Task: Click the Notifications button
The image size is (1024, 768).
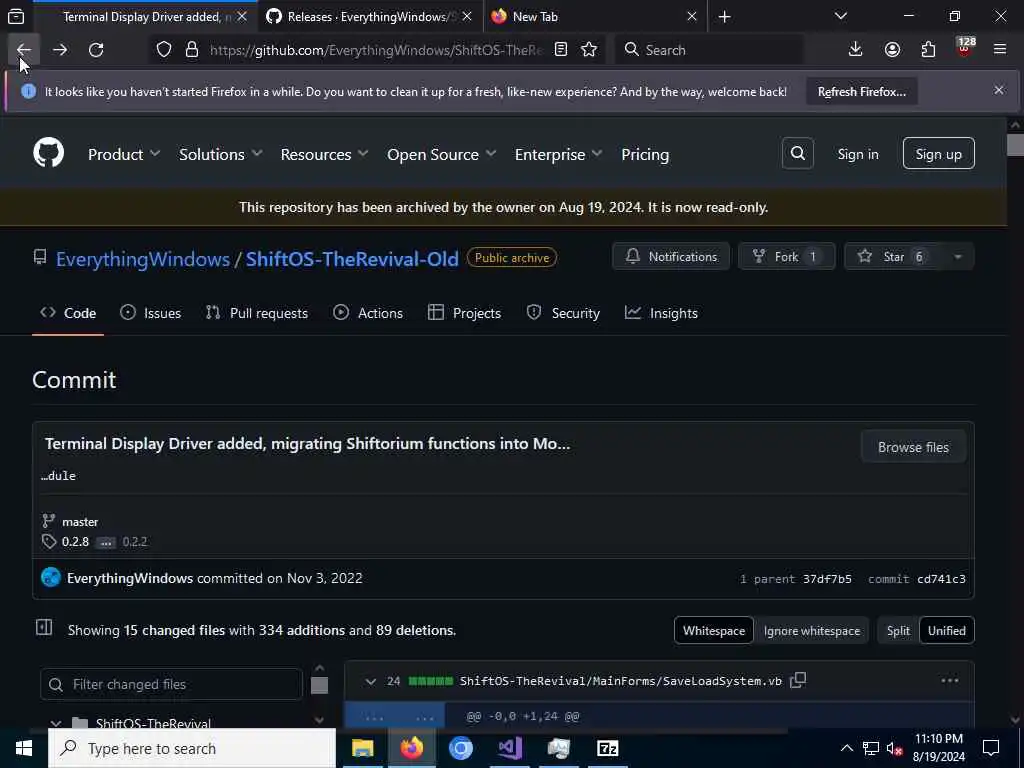Action: point(671,257)
